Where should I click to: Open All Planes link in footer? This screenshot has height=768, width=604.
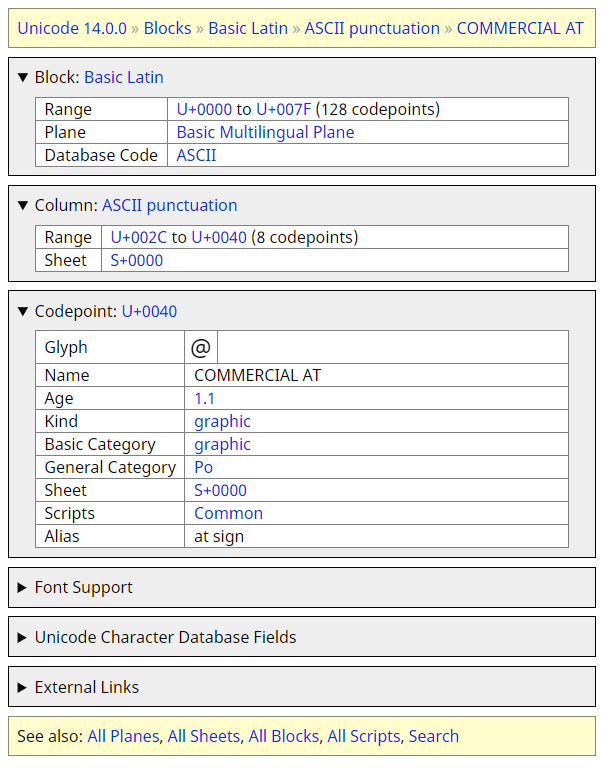pos(123,737)
